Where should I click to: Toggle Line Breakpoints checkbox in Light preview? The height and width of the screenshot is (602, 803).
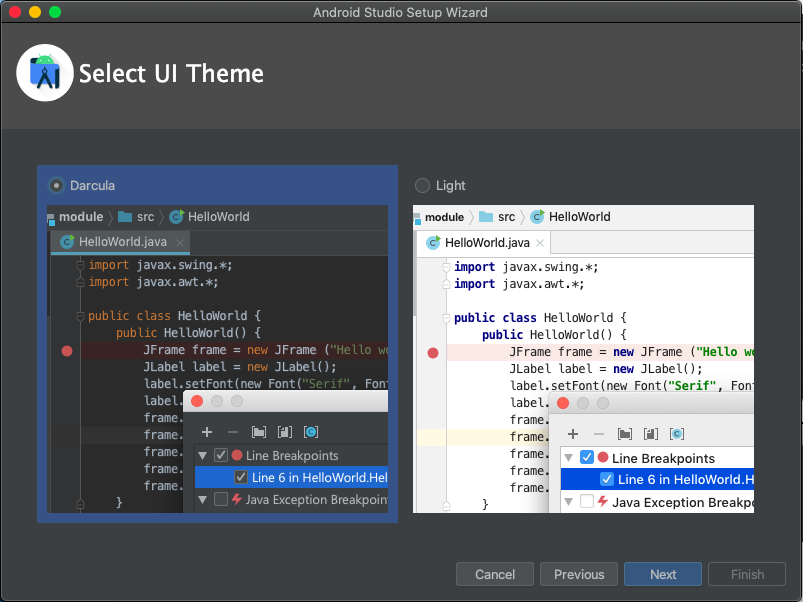coord(587,457)
